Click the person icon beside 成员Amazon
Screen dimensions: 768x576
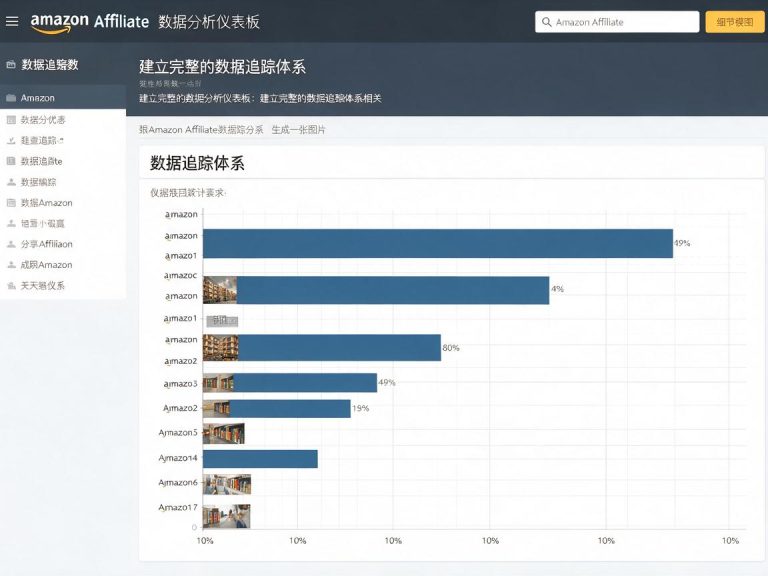coord(11,265)
